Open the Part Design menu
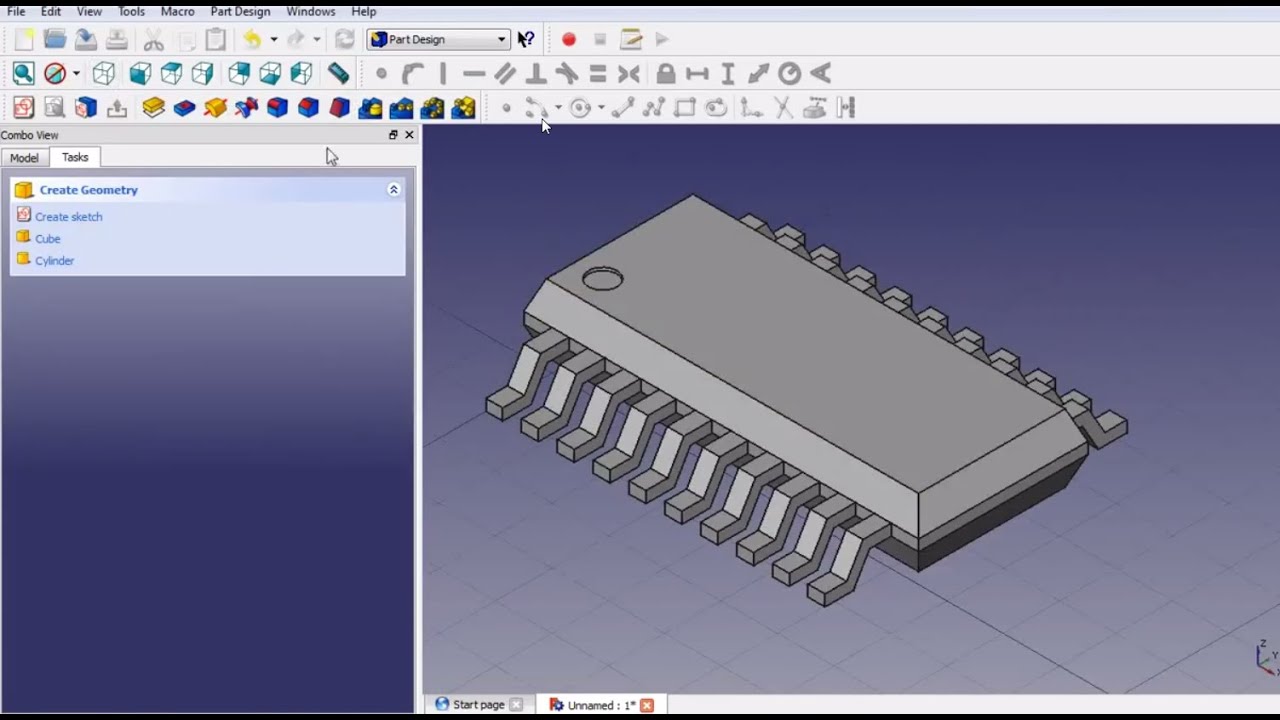This screenshot has height=720, width=1280. pos(240,11)
